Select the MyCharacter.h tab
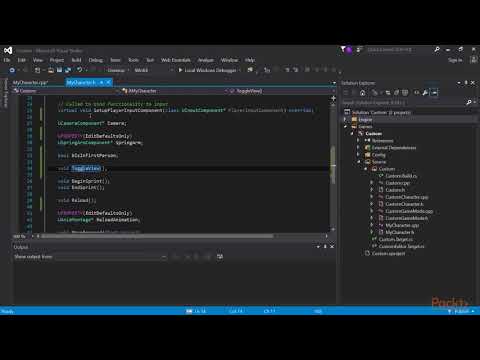This screenshot has width=480, height=360. [x=81, y=82]
